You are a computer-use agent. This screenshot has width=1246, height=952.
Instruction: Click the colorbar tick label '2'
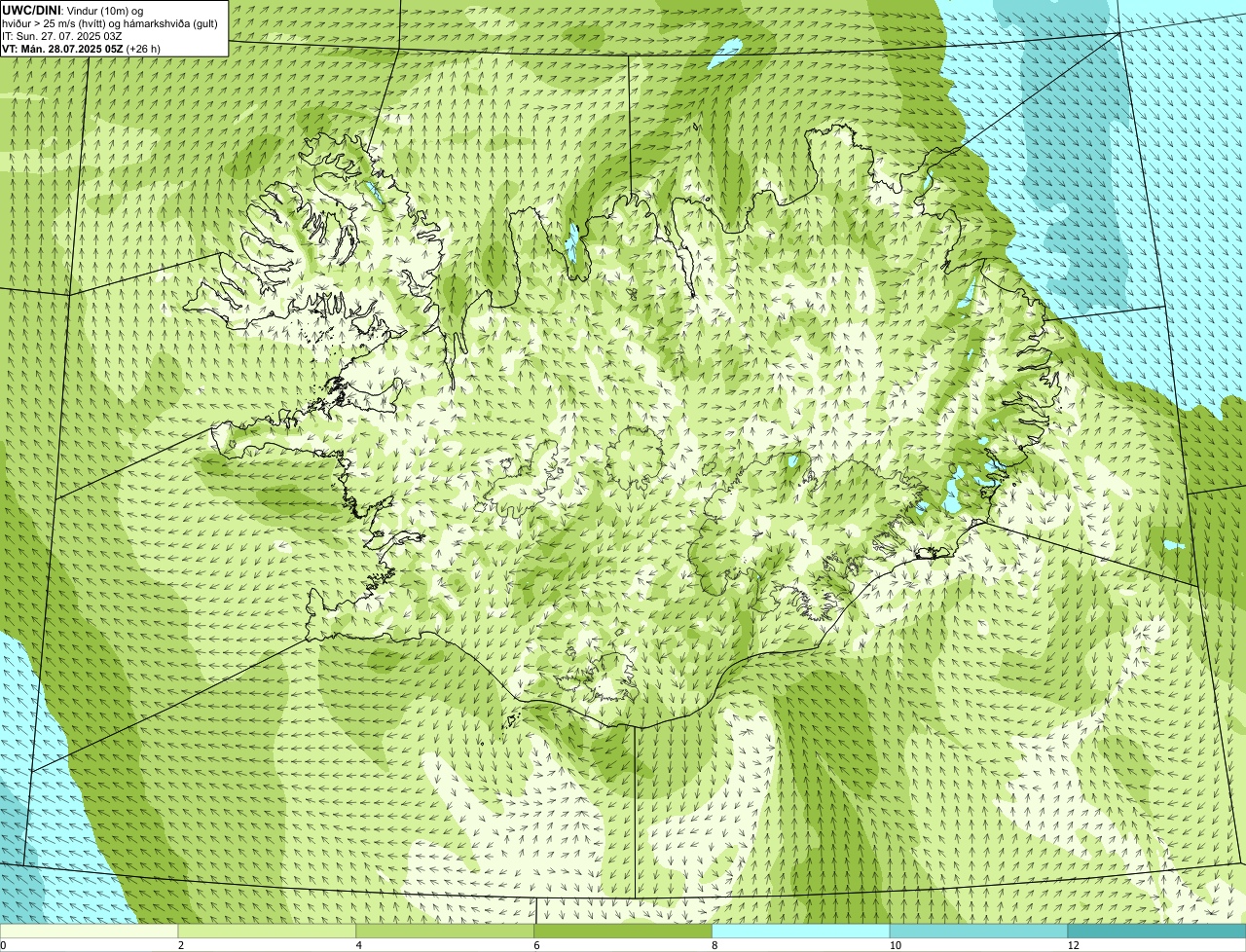click(x=181, y=945)
